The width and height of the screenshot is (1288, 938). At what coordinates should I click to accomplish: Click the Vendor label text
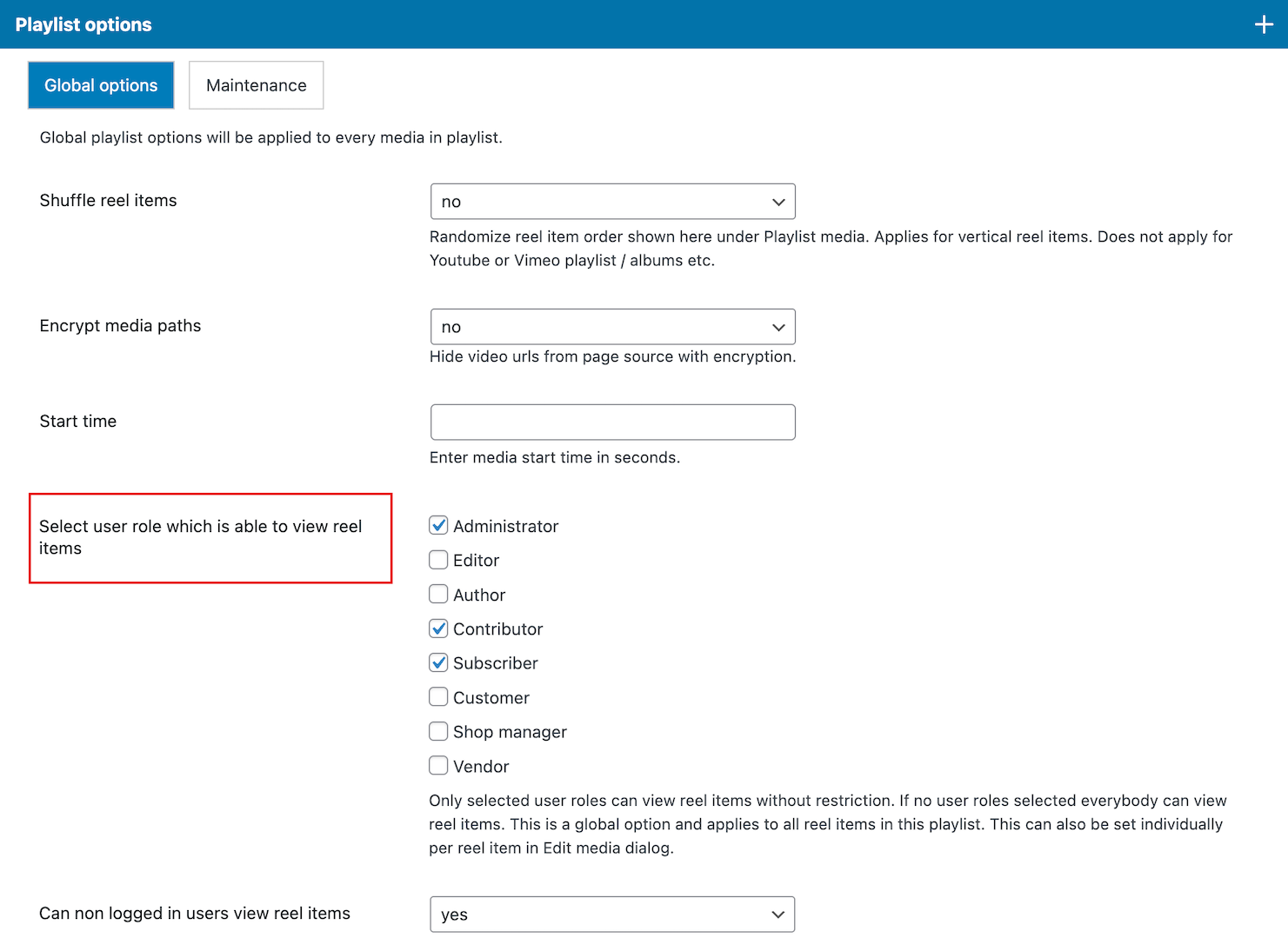point(481,767)
